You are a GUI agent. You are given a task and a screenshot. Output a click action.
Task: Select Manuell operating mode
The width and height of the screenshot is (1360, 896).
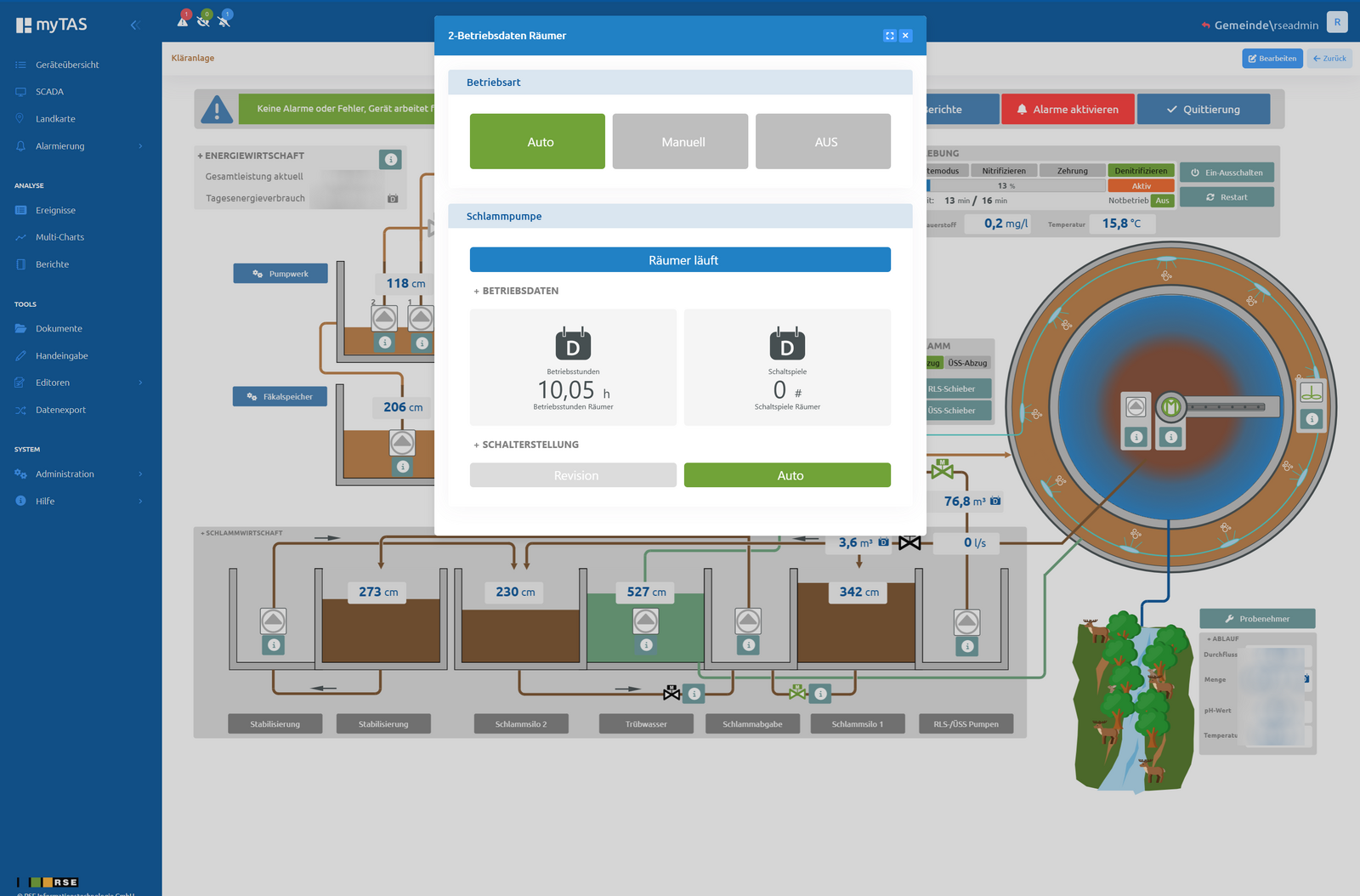click(680, 142)
